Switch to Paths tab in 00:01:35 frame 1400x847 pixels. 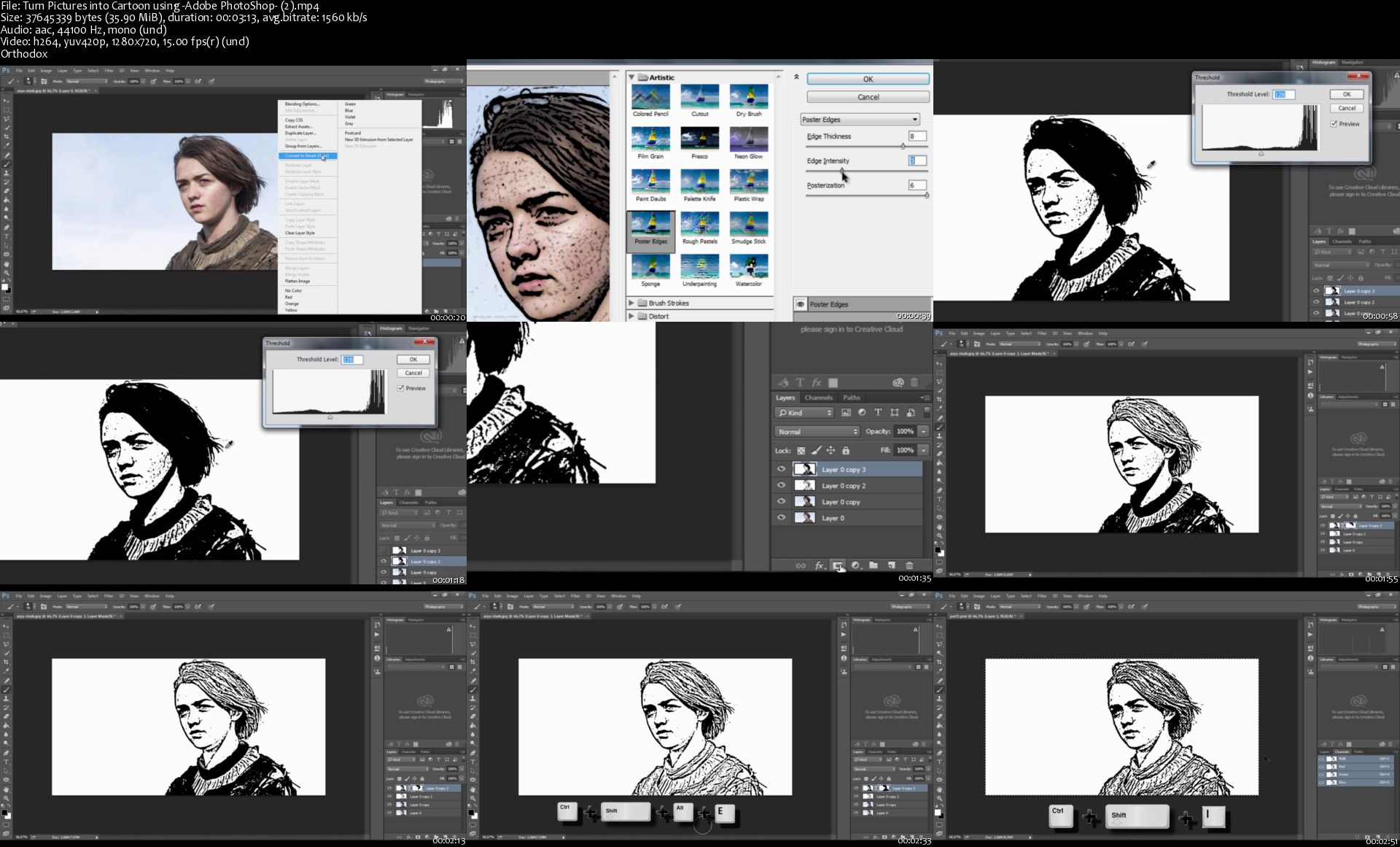pyautogui.click(x=852, y=398)
